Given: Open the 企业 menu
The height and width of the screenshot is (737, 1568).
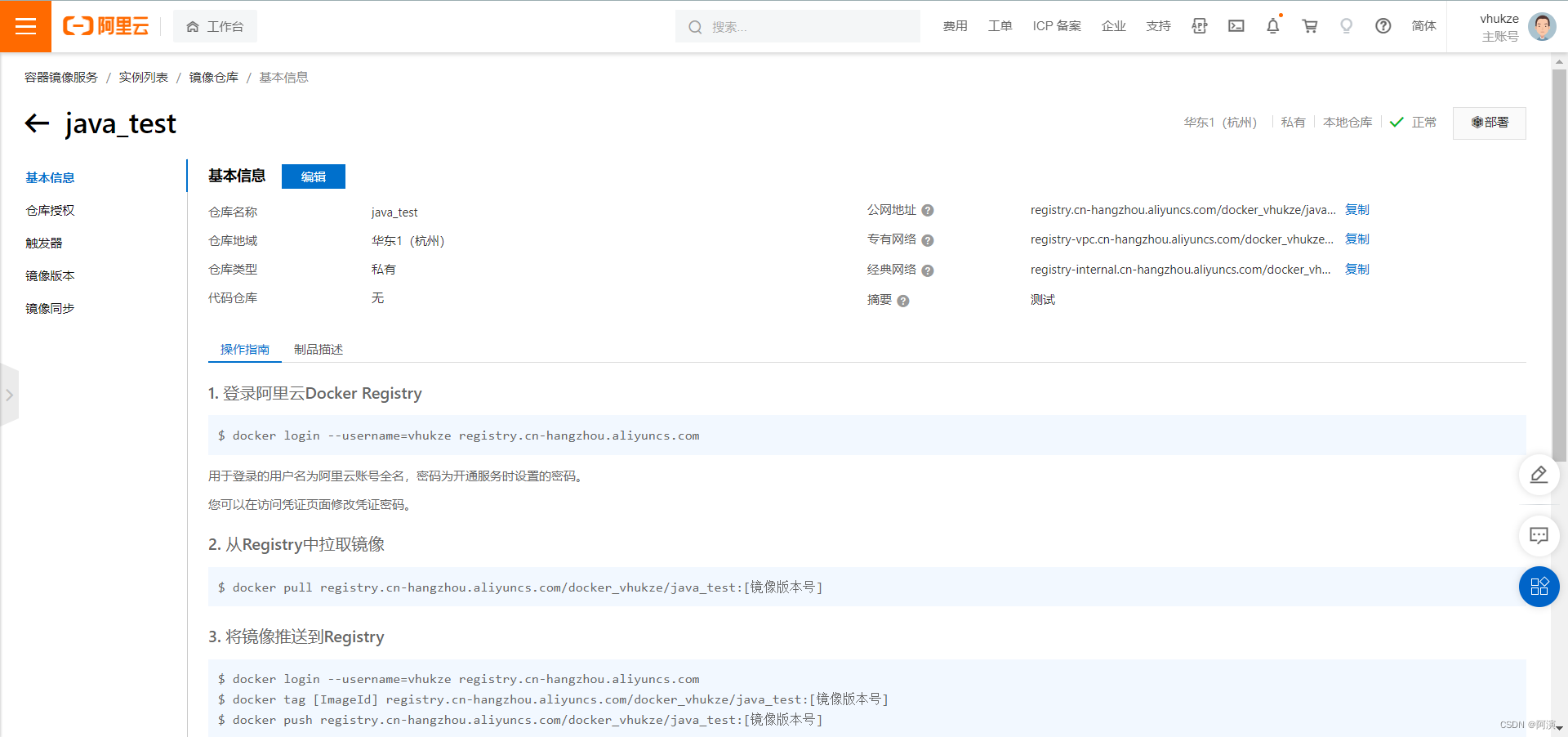Looking at the screenshot, I should (1113, 26).
